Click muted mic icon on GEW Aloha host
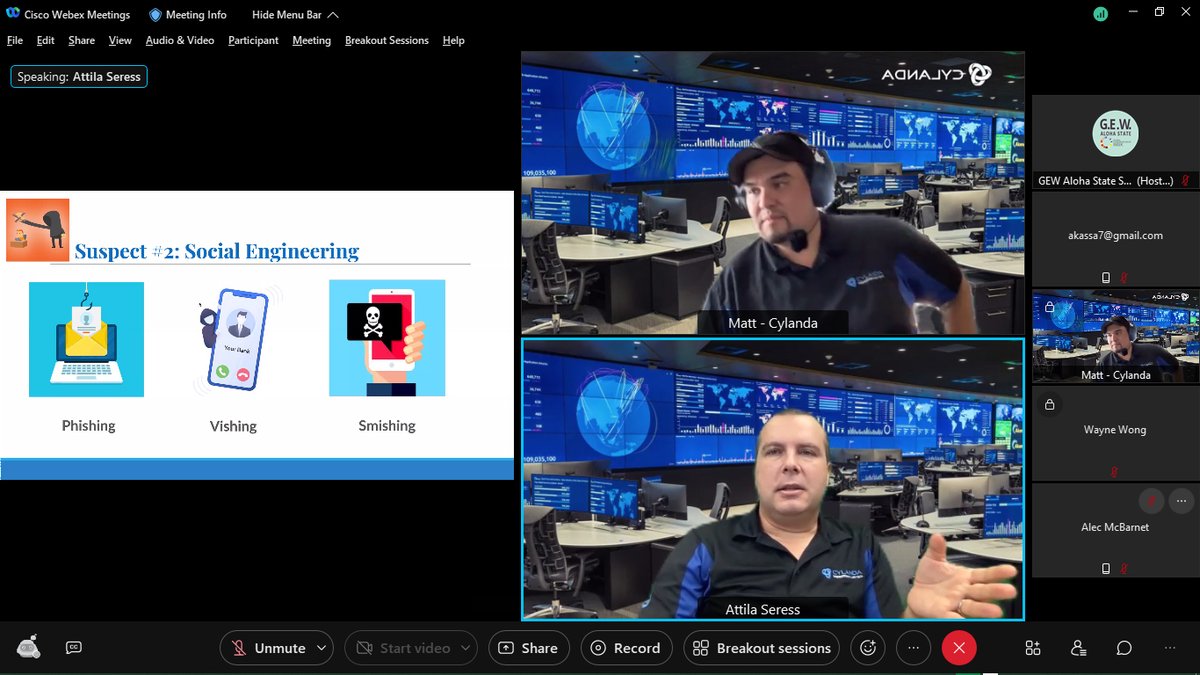 1185,181
